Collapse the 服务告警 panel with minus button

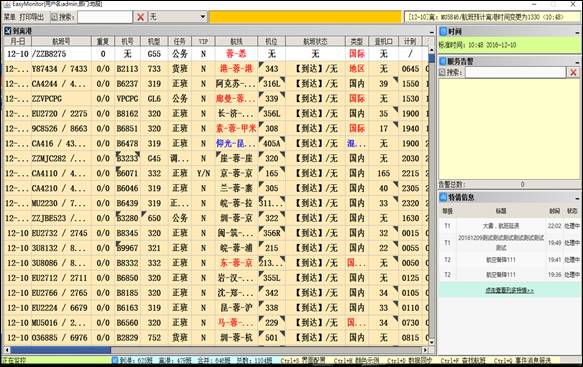pyautogui.click(x=577, y=62)
